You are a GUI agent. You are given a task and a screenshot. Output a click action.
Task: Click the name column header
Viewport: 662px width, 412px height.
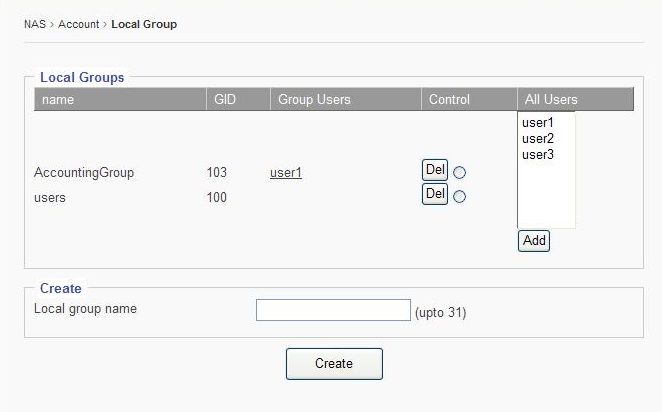[x=58, y=100]
